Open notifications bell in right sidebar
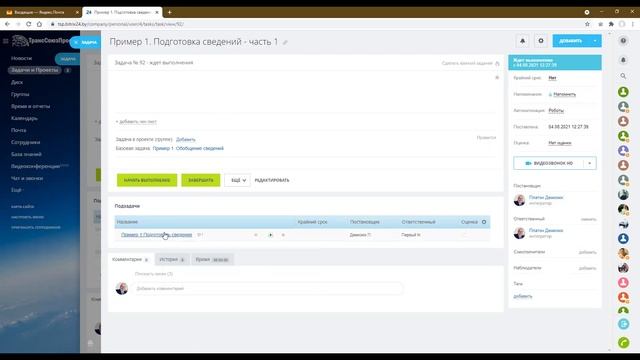Screen dimensions: 640x360 click(623, 60)
